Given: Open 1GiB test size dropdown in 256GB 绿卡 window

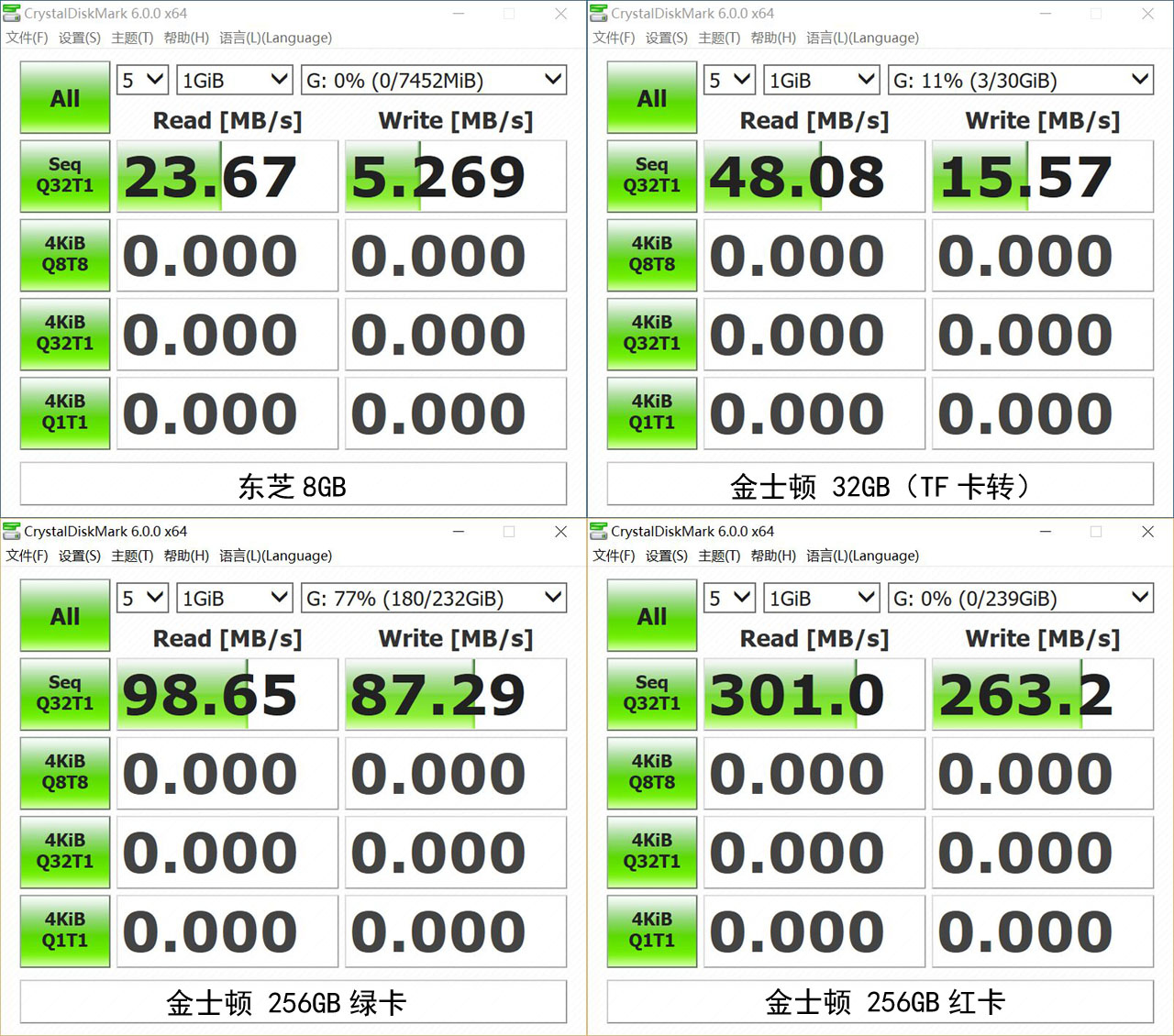Looking at the screenshot, I should (234, 598).
